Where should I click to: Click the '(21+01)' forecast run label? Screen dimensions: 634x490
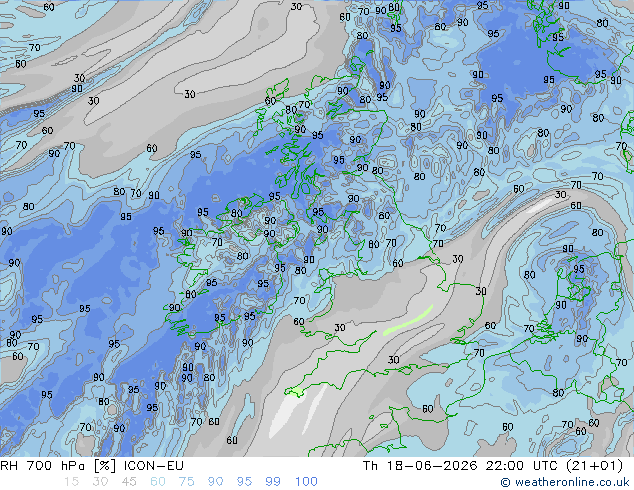pyautogui.click(x=594, y=466)
